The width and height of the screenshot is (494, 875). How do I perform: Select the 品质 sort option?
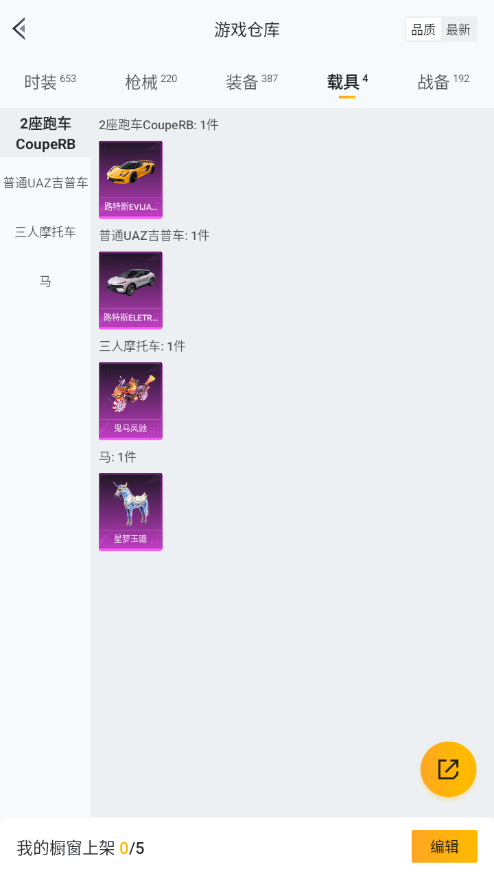423,30
